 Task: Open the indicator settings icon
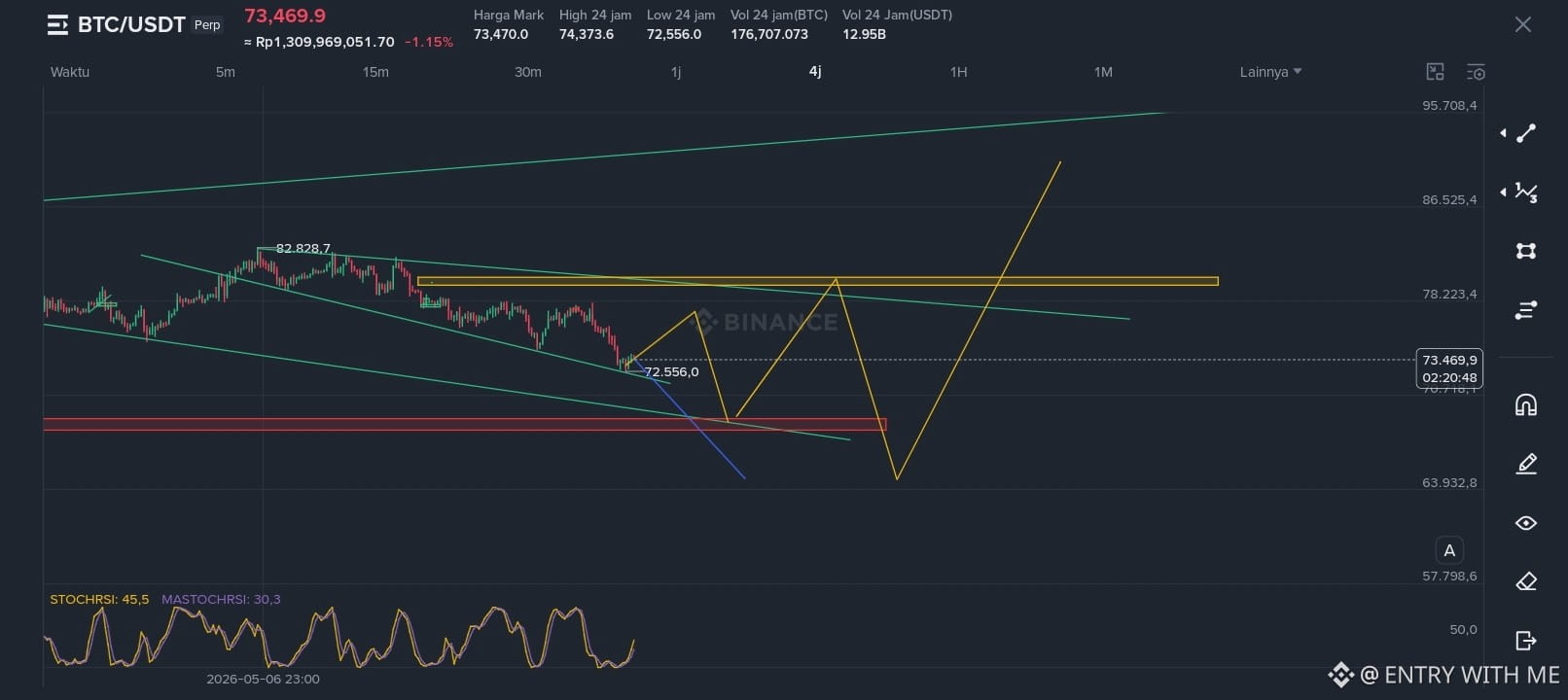[1476, 72]
